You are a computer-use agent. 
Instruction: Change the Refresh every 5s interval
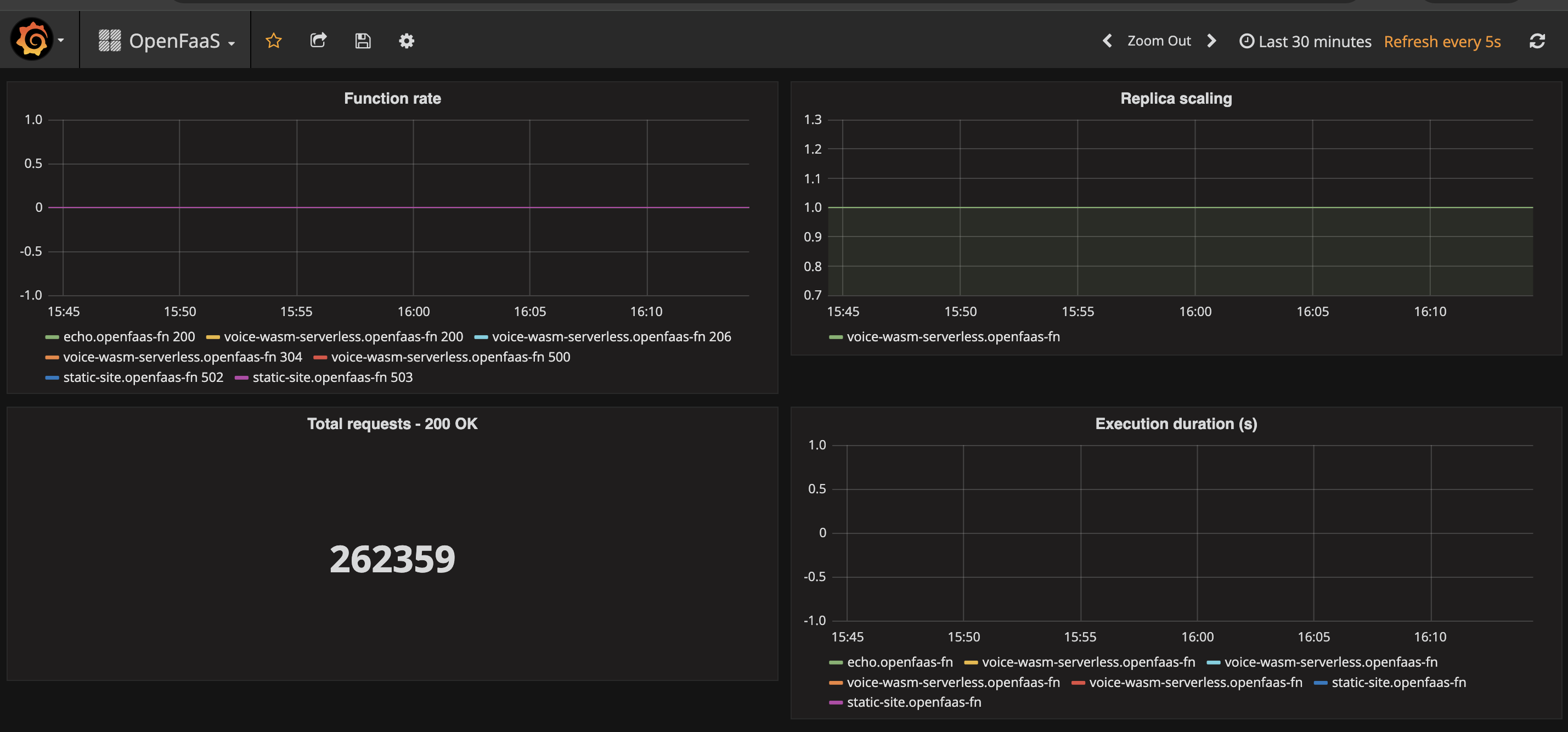point(1442,41)
